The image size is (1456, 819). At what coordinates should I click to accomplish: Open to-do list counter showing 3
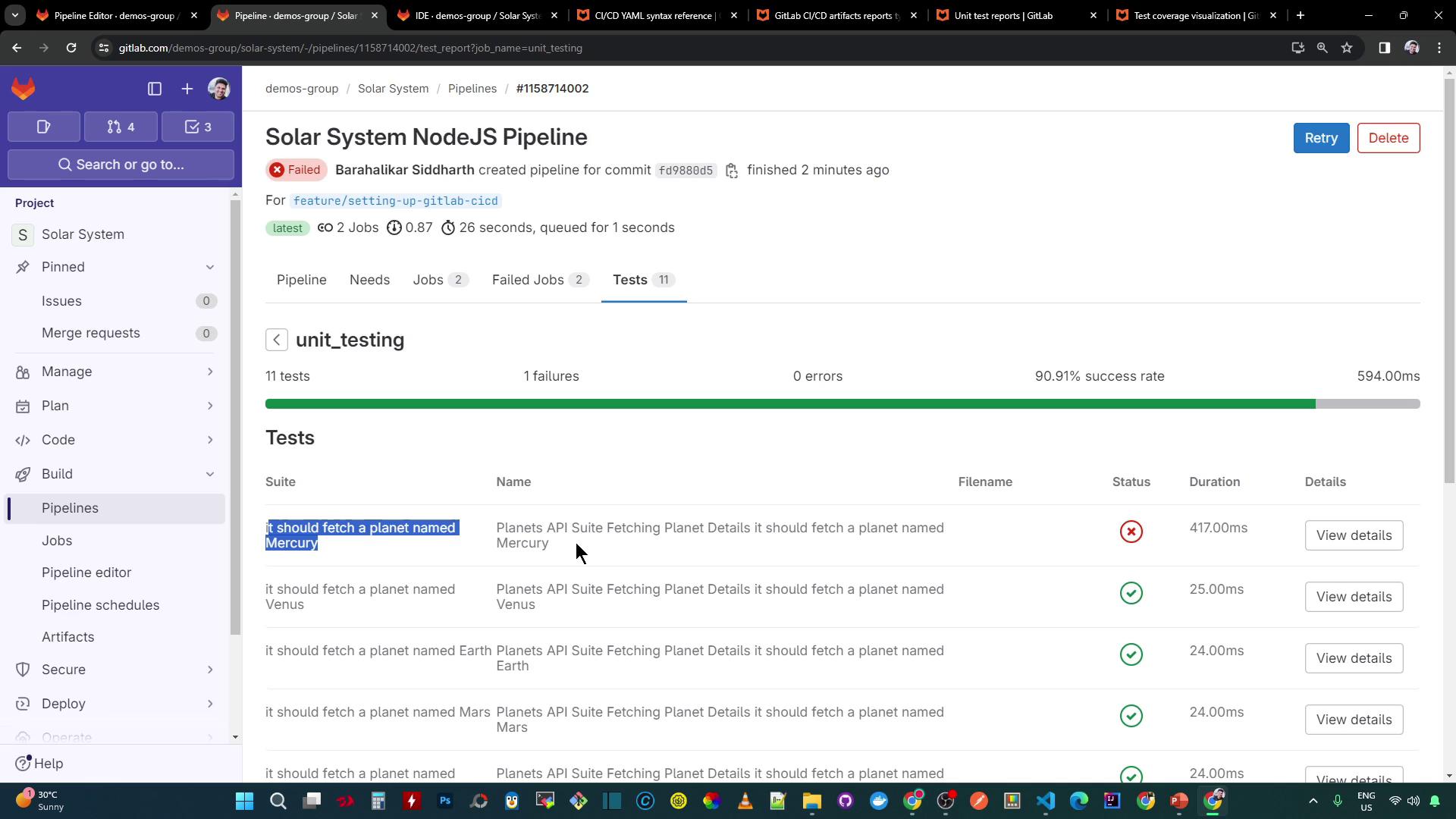[198, 127]
